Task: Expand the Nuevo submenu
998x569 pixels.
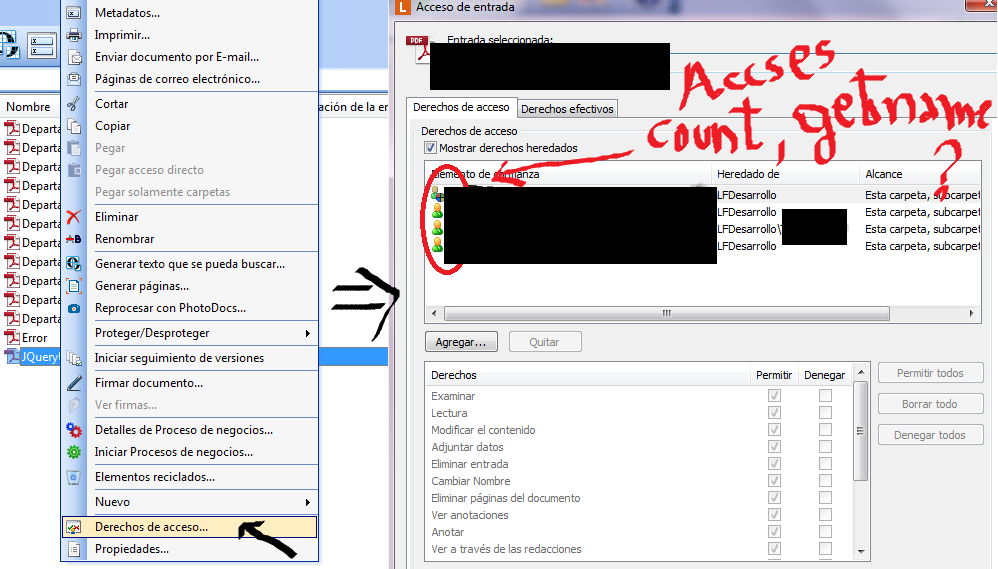Action: 307,502
